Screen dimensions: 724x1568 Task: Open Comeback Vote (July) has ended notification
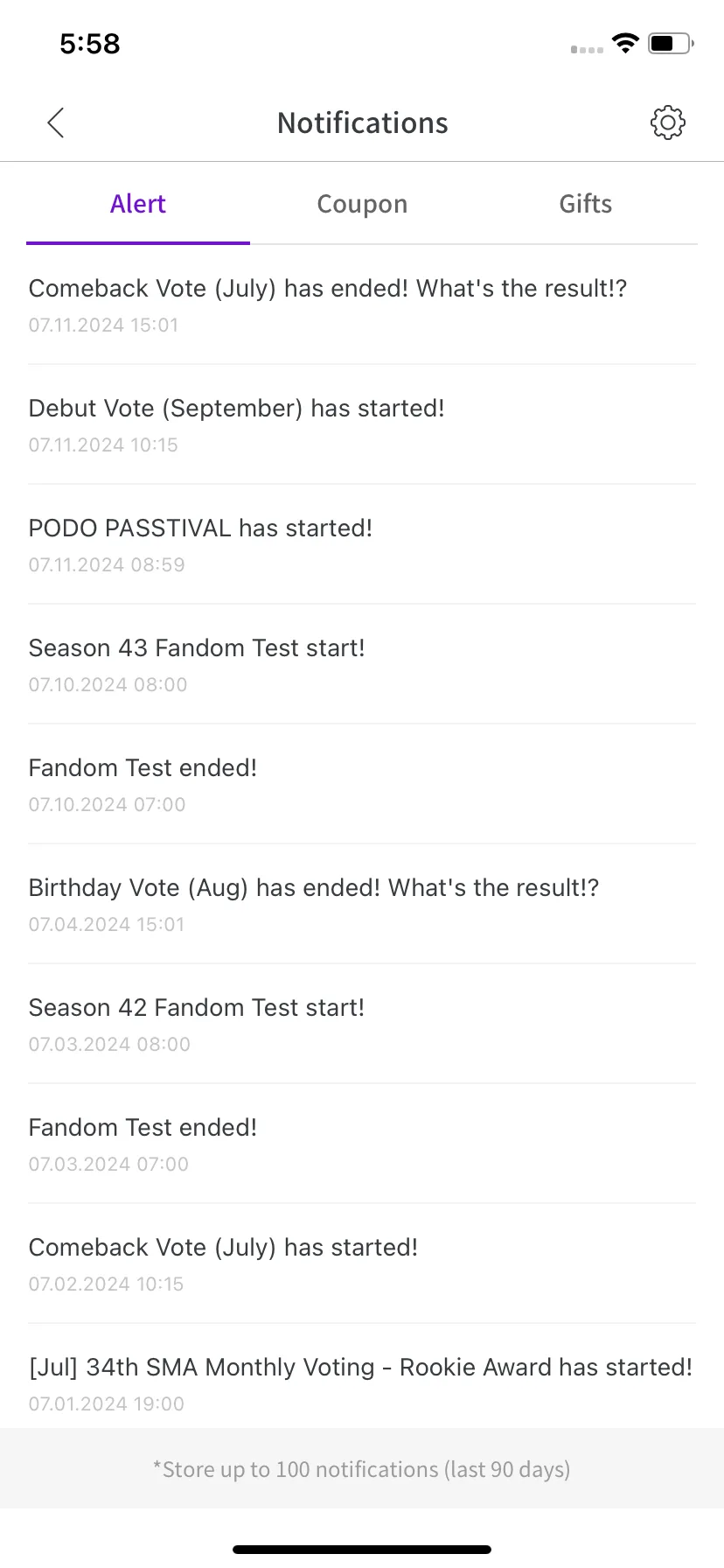(328, 304)
